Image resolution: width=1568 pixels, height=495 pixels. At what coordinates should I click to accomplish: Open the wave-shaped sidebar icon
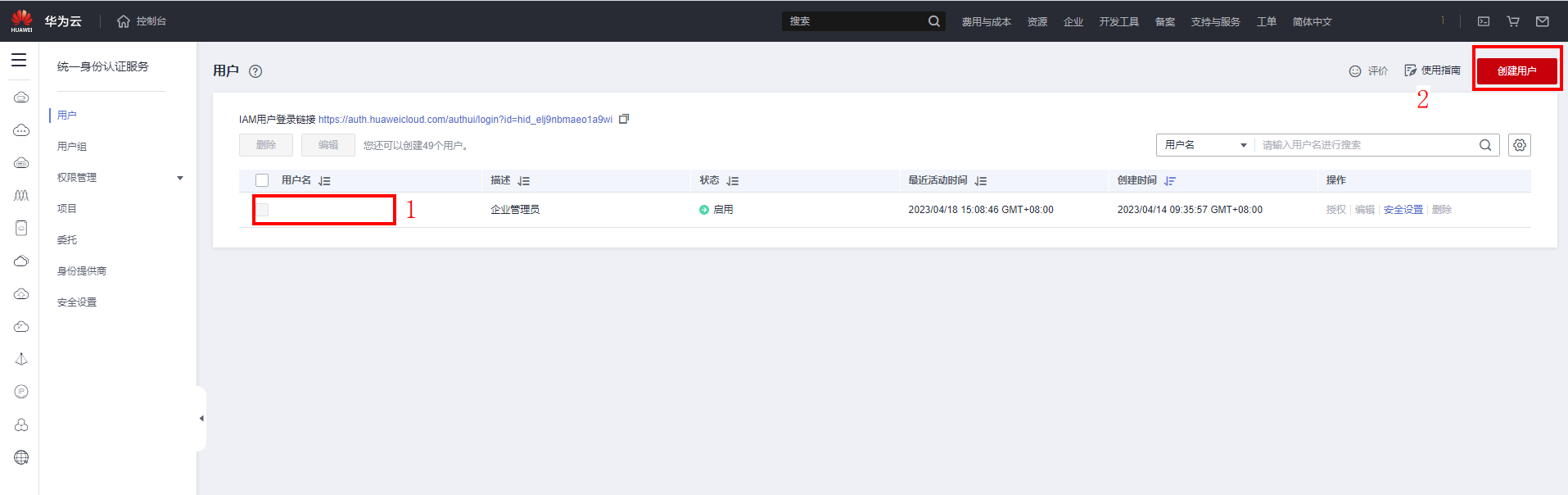coord(21,195)
